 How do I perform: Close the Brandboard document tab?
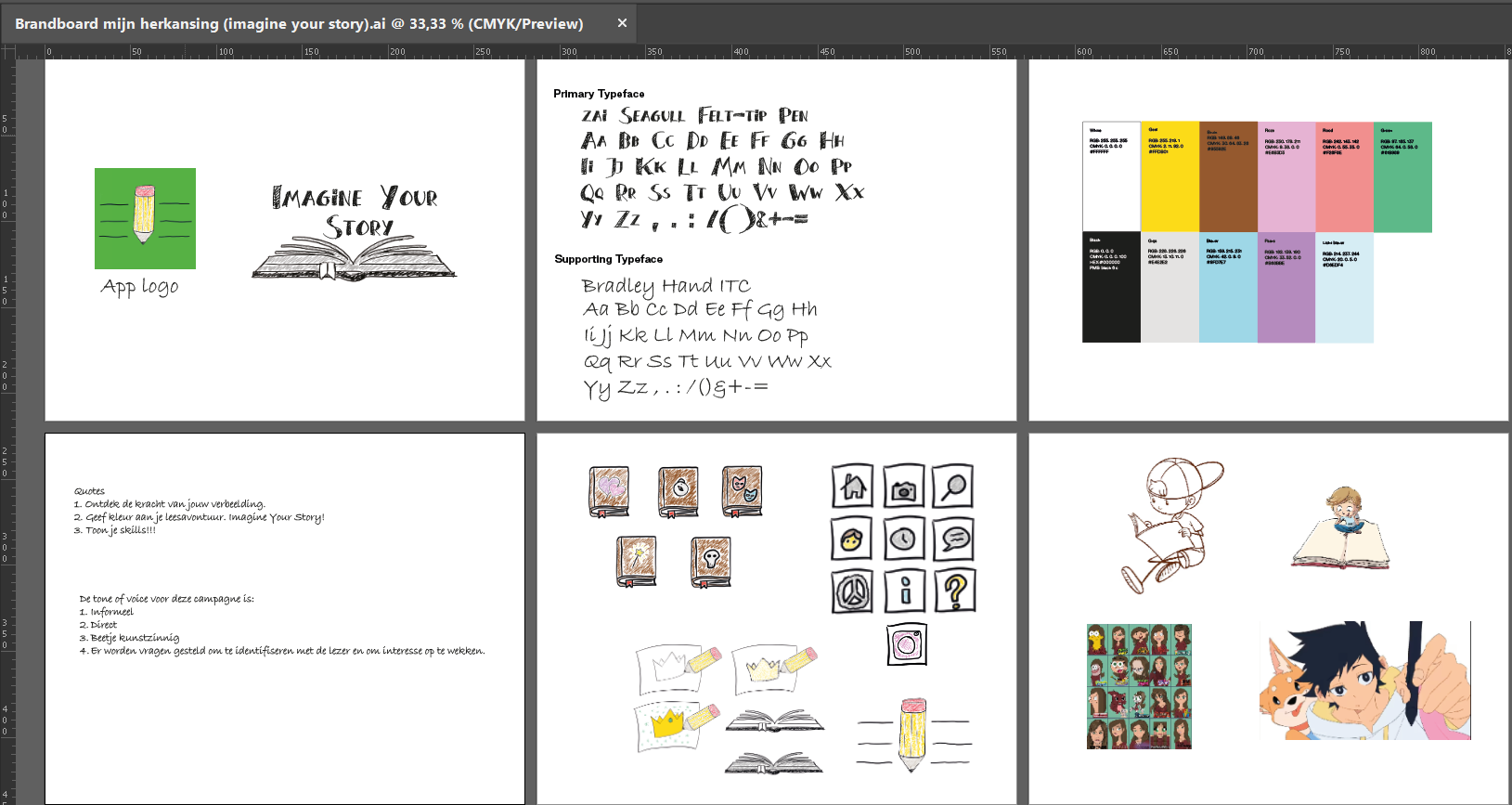622,23
